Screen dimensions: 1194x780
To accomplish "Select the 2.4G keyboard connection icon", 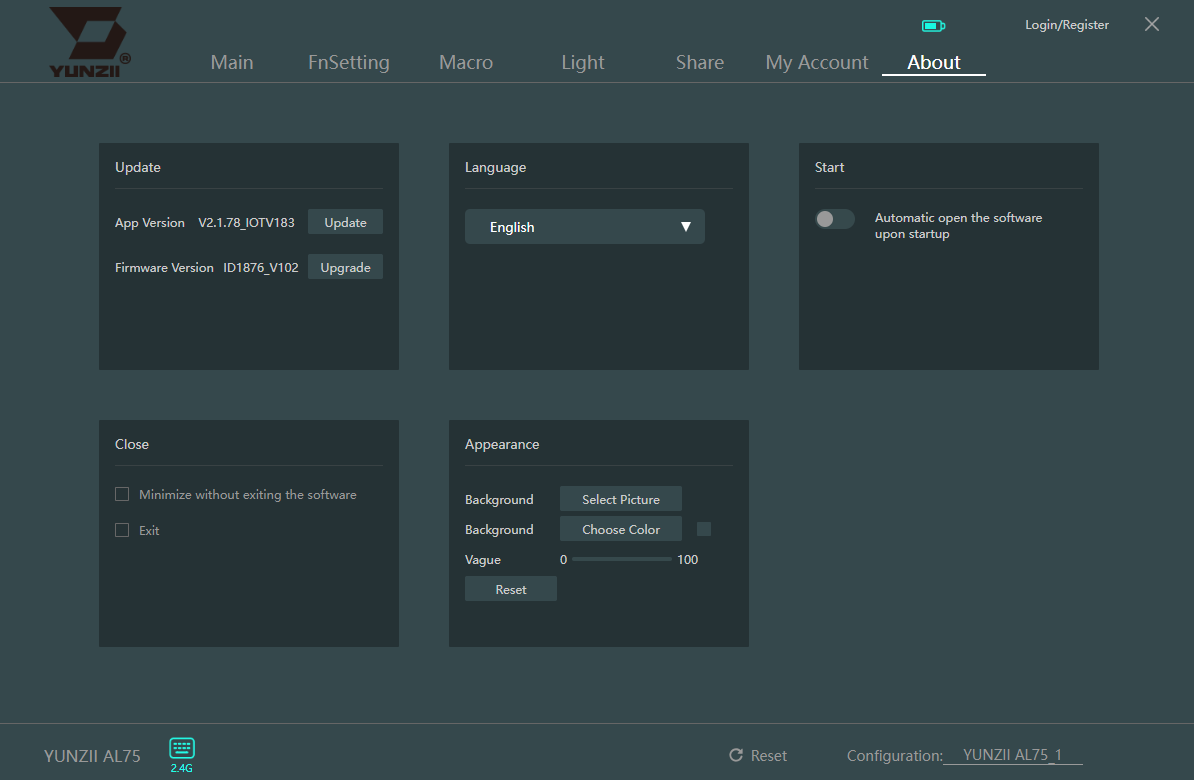I will coord(182,748).
